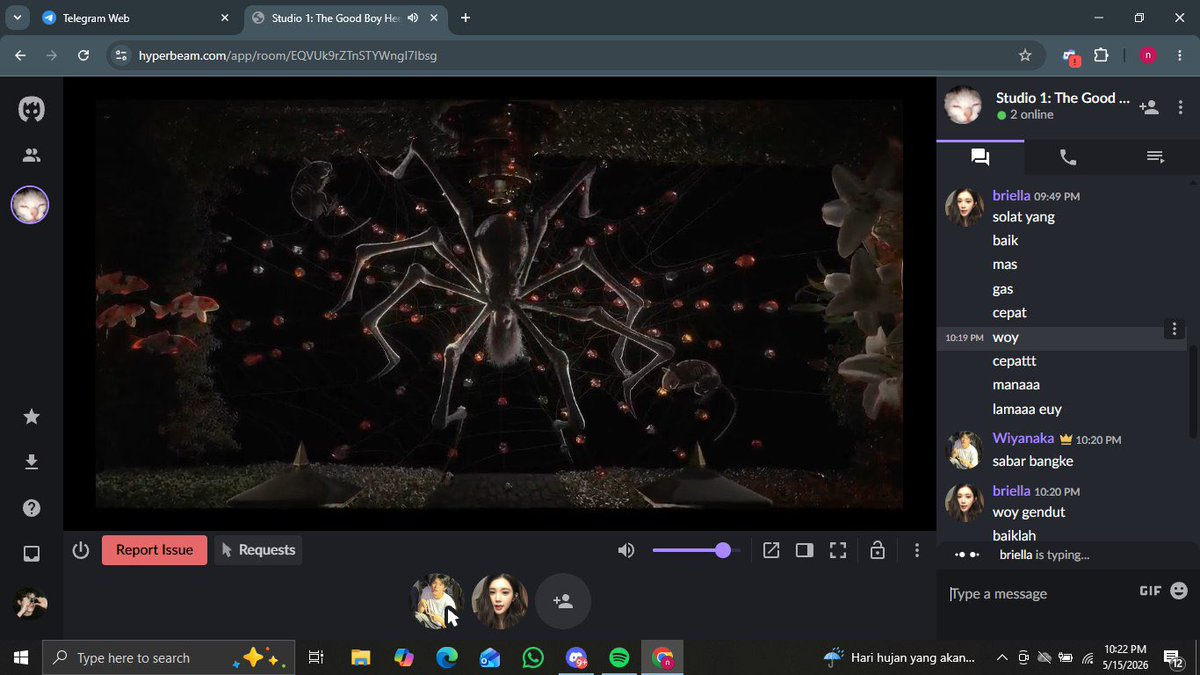Click the 'solat yang' message

[1023, 216]
